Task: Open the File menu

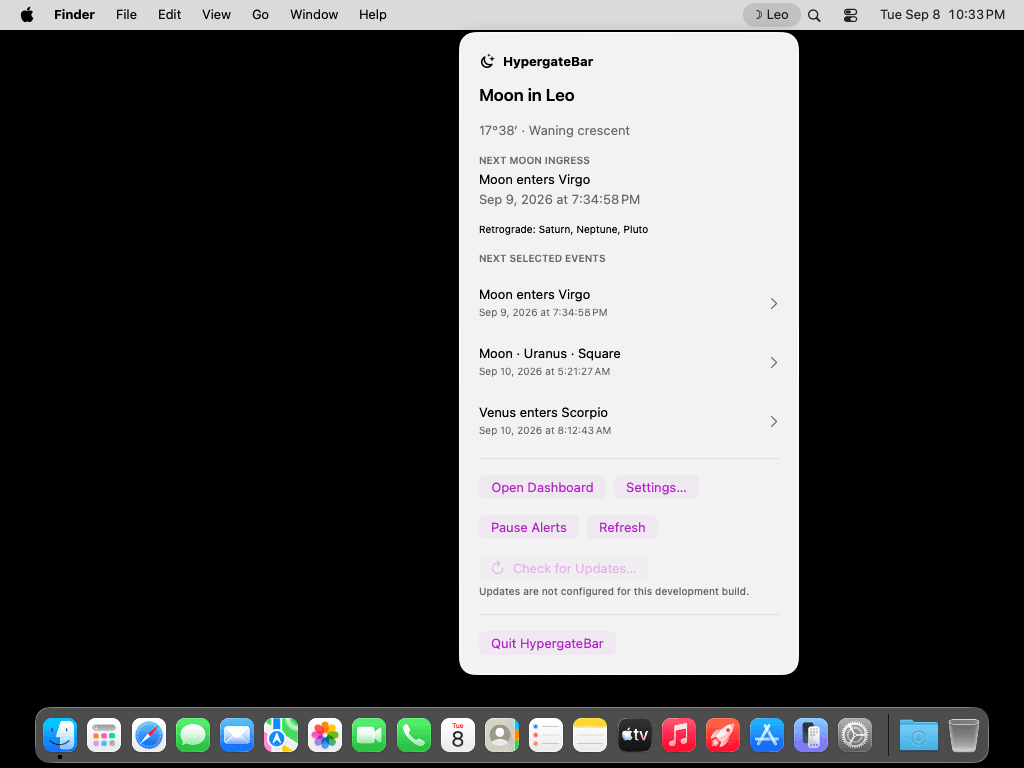Action: [126, 14]
